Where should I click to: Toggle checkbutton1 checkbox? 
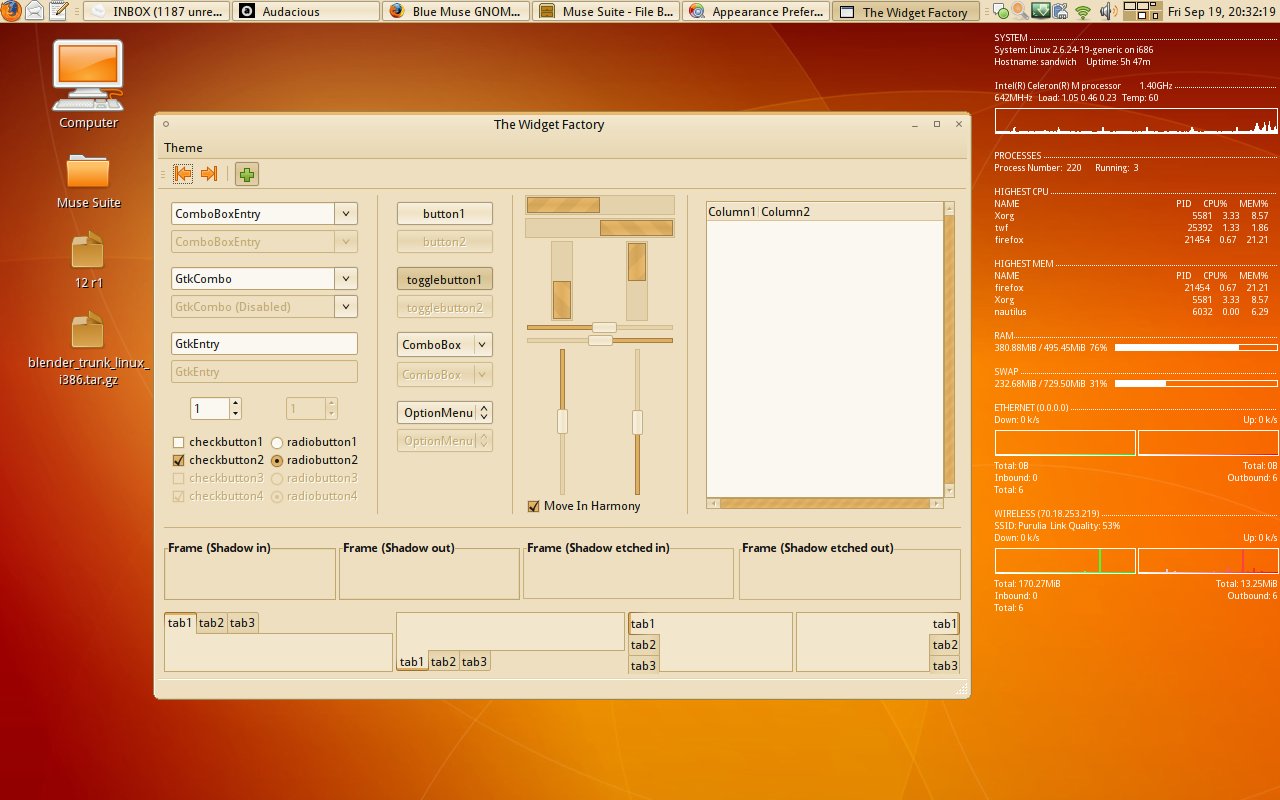tap(178, 442)
